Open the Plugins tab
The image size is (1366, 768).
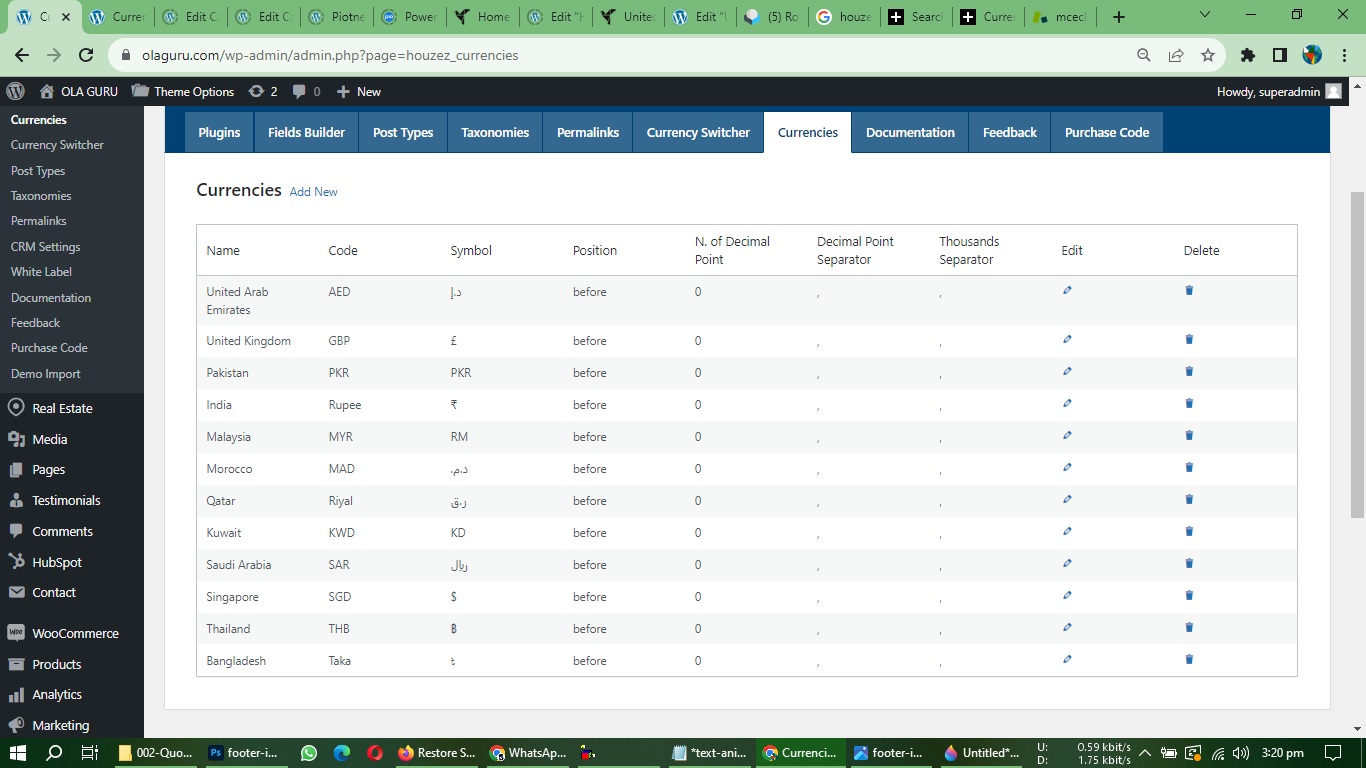pyautogui.click(x=219, y=132)
